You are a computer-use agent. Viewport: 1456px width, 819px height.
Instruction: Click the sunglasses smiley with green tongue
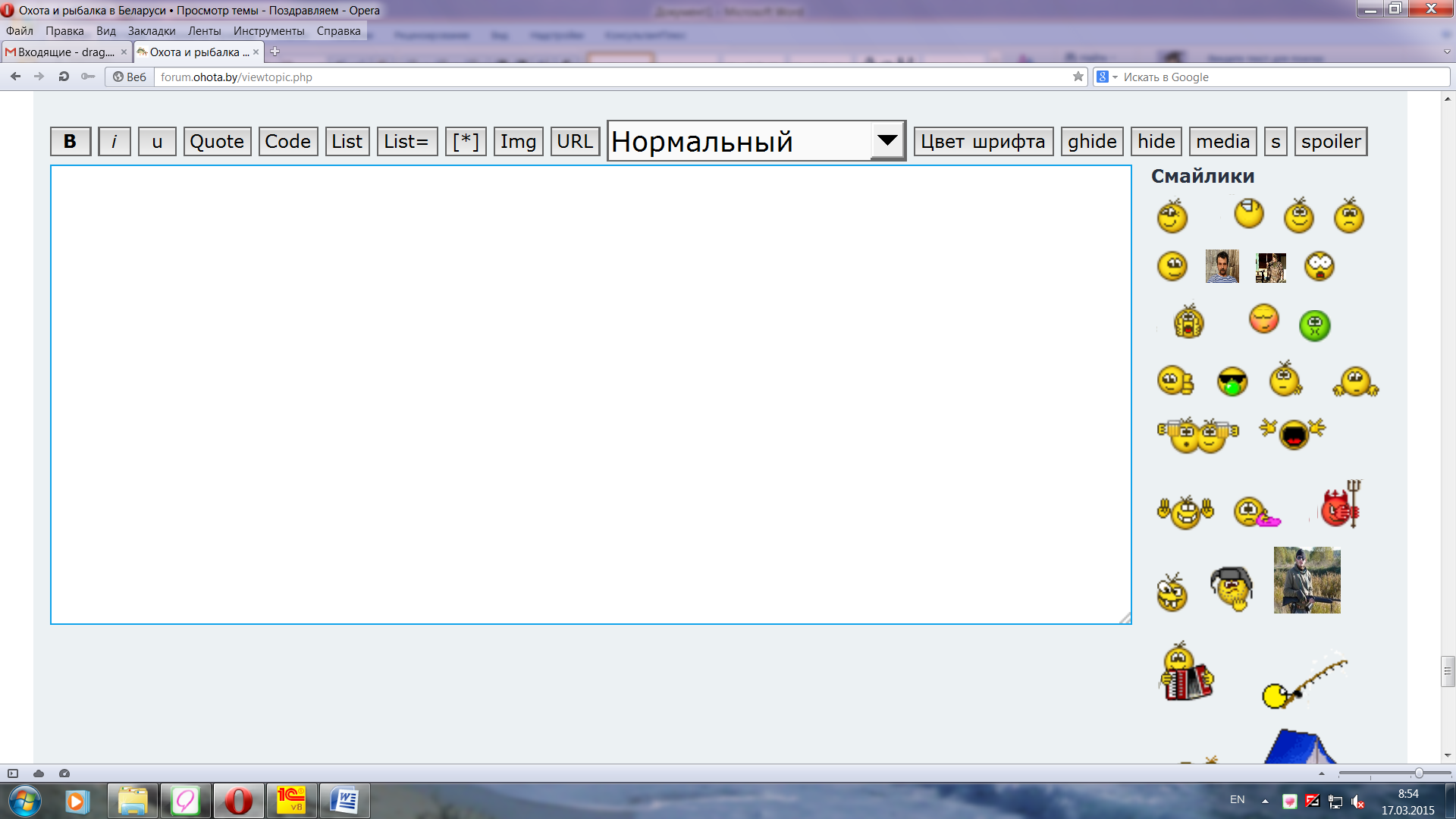point(1232,381)
